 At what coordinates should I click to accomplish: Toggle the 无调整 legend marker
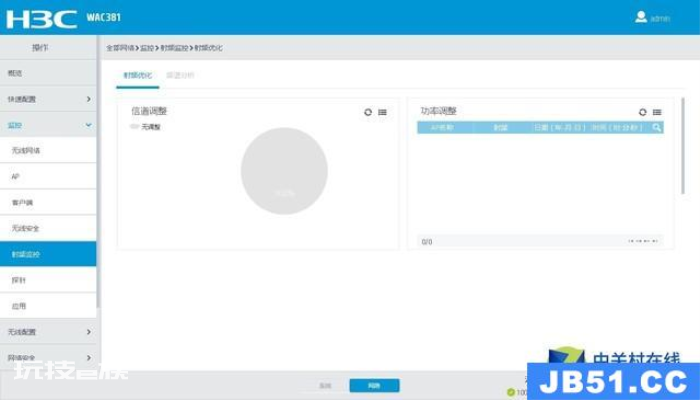(x=134, y=127)
